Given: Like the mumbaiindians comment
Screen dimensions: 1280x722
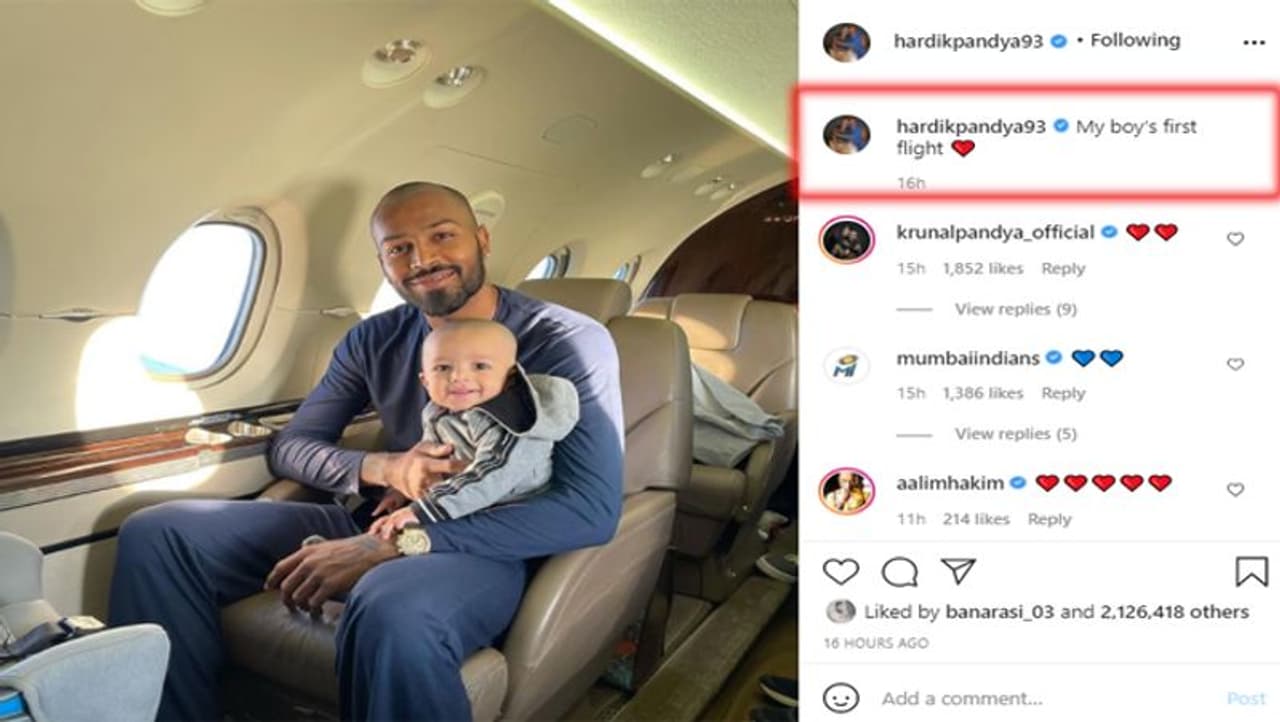Looking at the screenshot, I should 1235,364.
